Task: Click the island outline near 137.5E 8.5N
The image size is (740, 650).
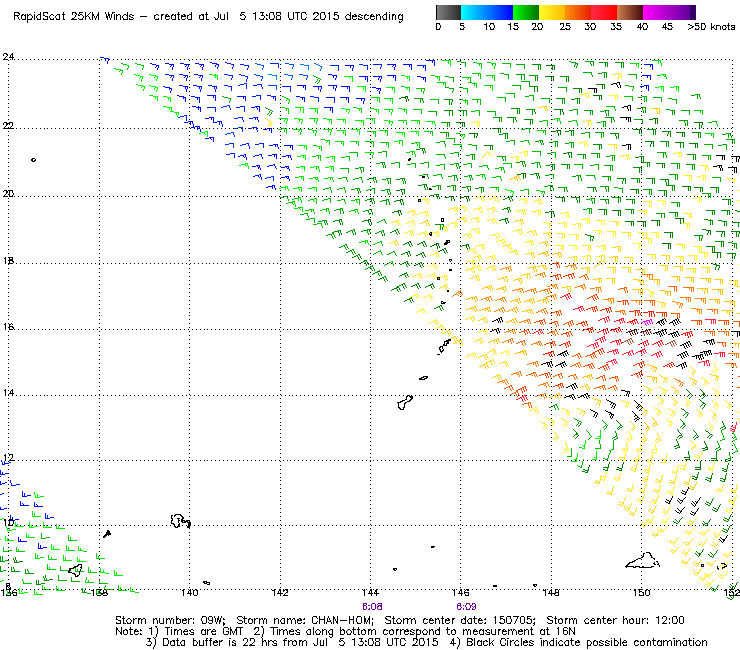Action: (76, 570)
